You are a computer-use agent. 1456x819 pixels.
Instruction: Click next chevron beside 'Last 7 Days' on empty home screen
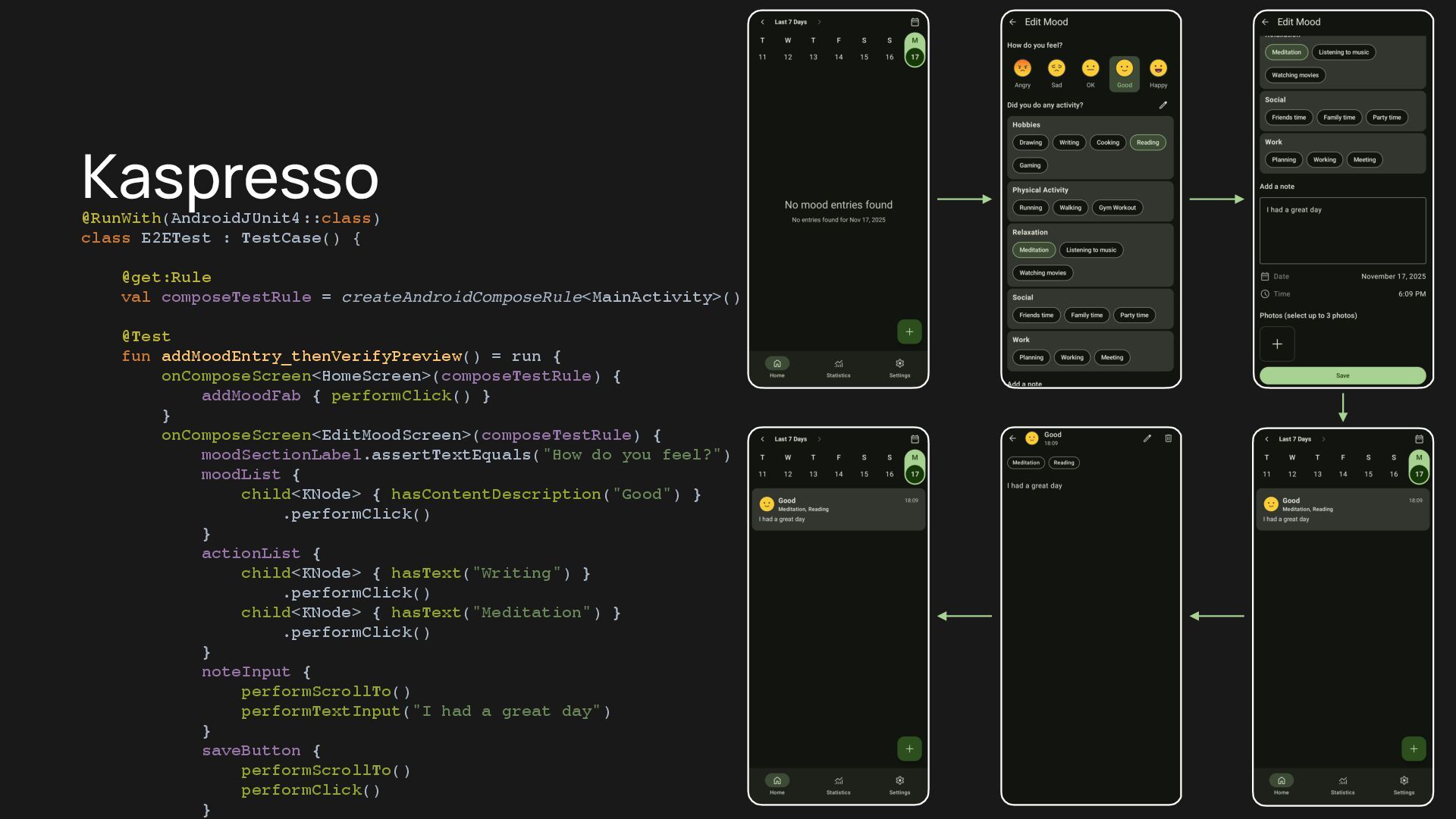click(x=819, y=22)
